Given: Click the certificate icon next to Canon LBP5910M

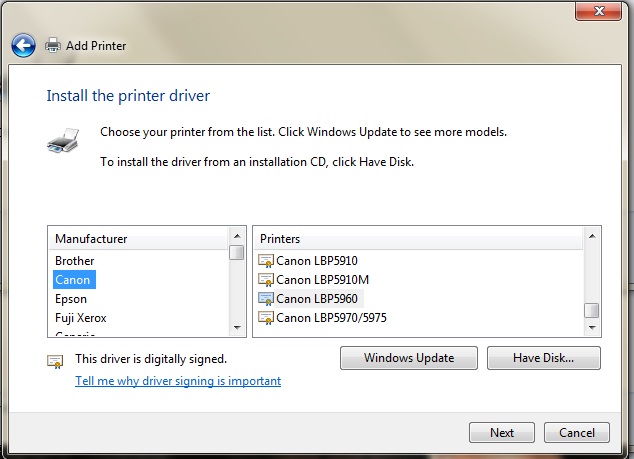Looking at the screenshot, I should tap(266, 280).
